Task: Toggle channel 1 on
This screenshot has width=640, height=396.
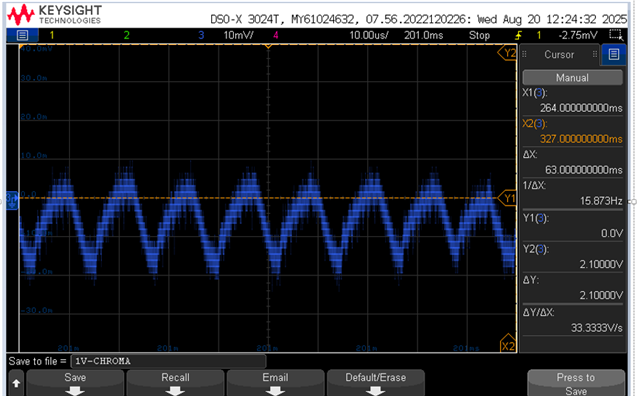Action: point(52,35)
